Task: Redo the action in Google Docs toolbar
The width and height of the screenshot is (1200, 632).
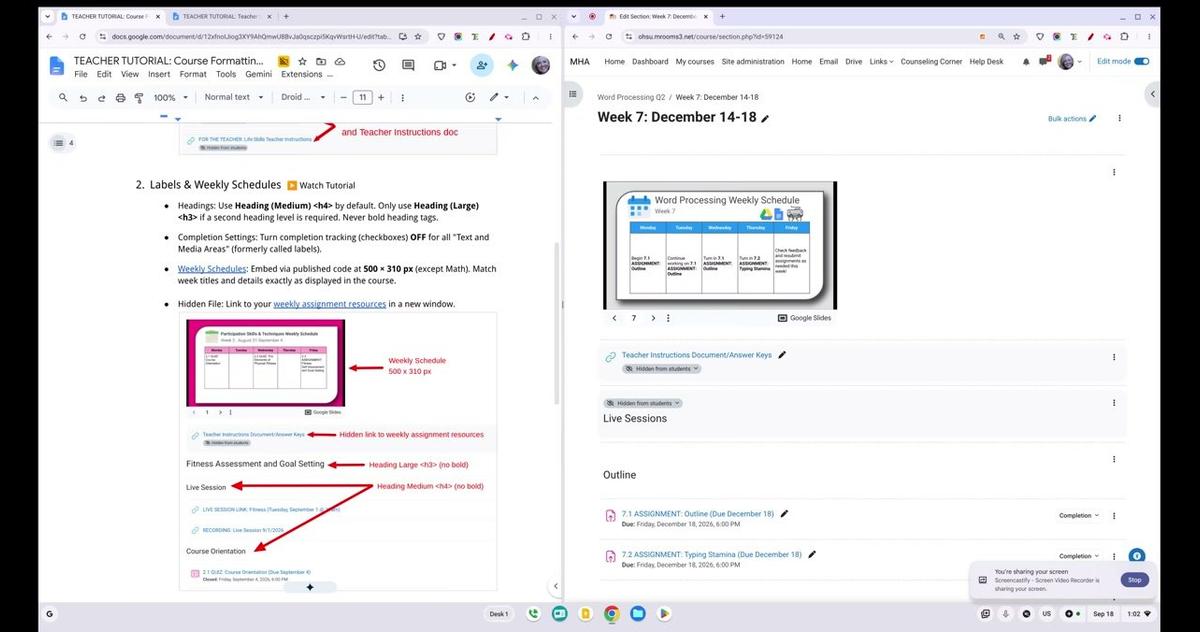Action: pos(101,97)
